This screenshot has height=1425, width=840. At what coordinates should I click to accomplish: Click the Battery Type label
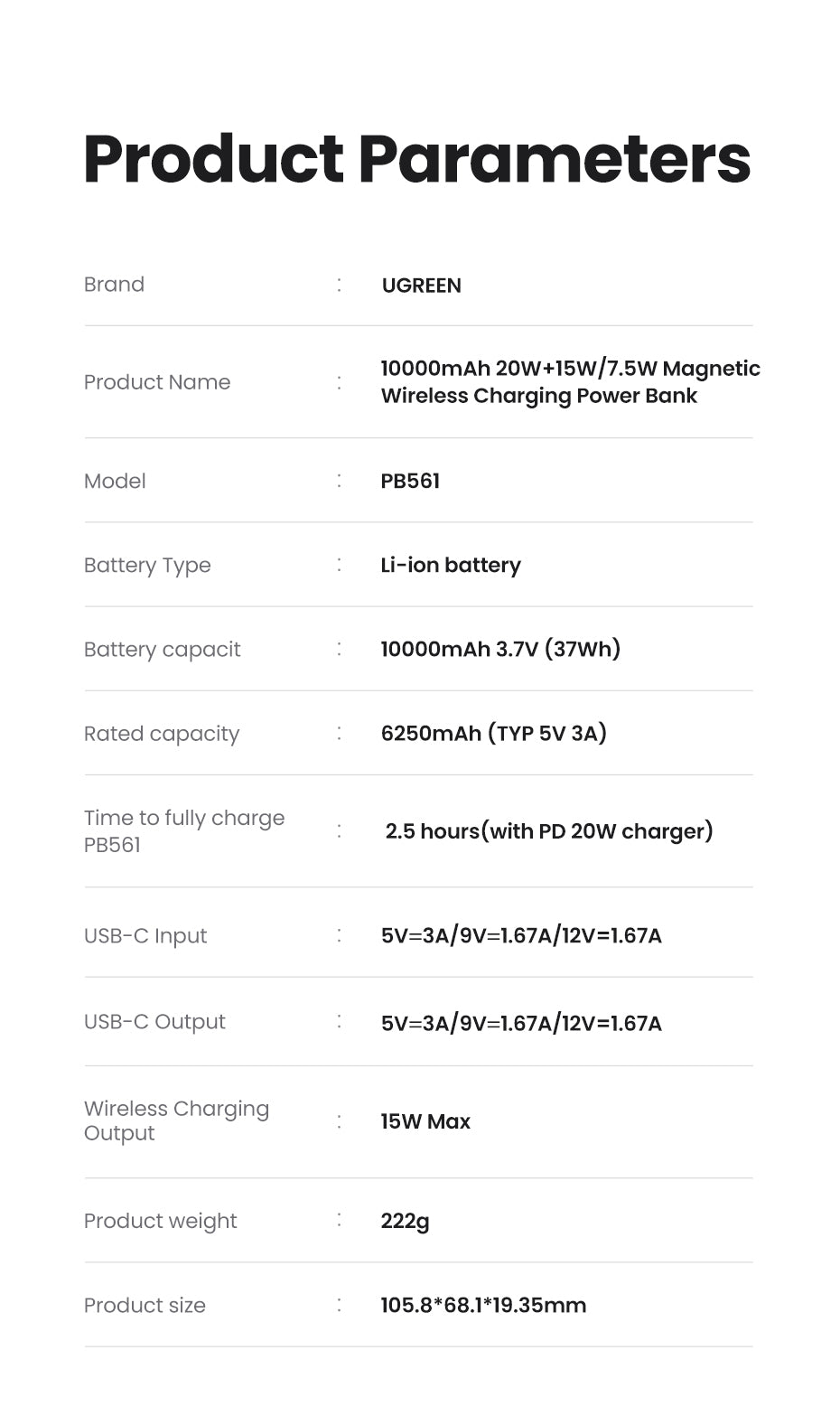[x=147, y=566]
